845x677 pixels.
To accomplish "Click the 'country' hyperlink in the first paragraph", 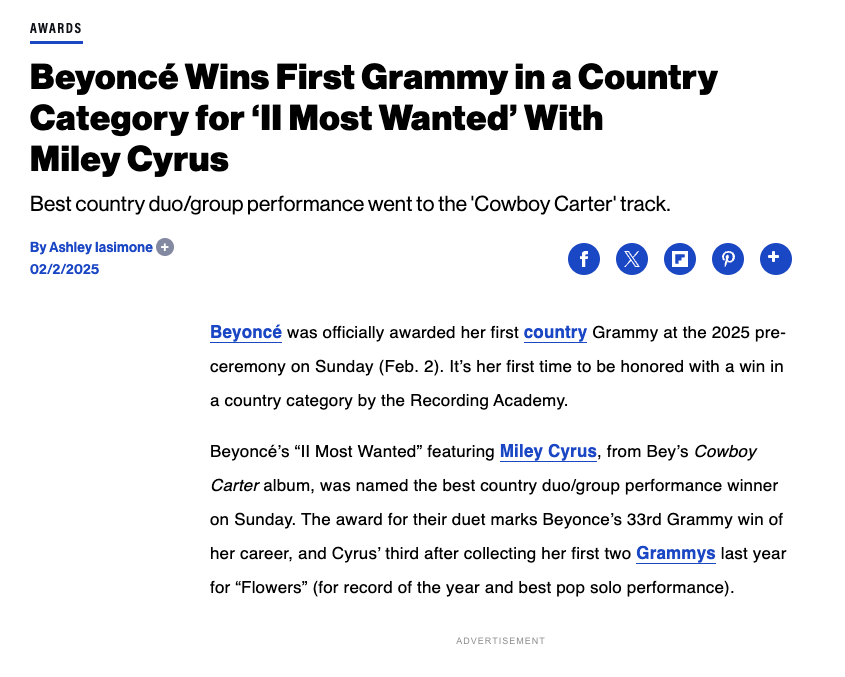I will 555,332.
